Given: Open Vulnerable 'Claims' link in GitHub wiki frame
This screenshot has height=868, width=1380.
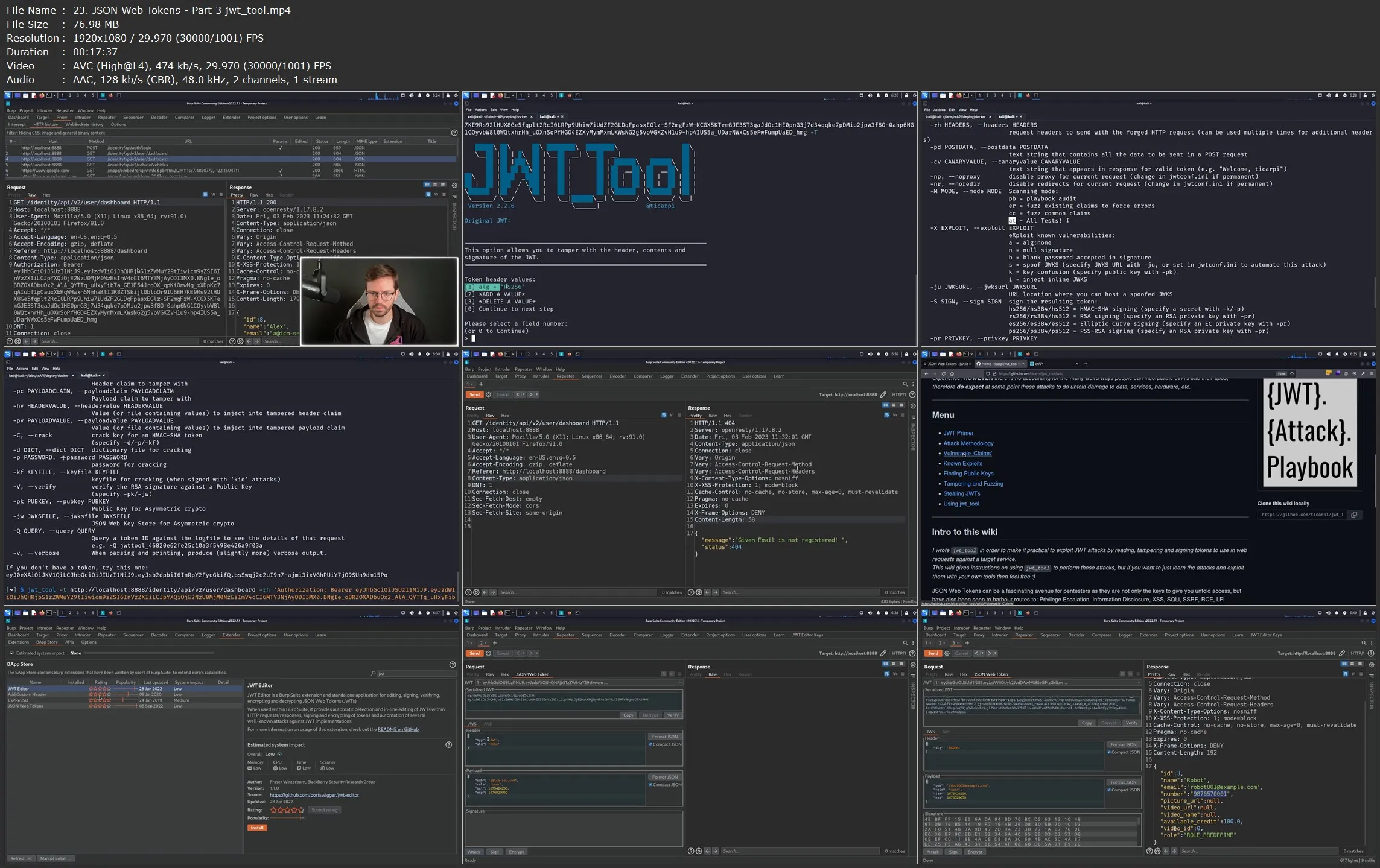Looking at the screenshot, I should pyautogui.click(x=967, y=454).
